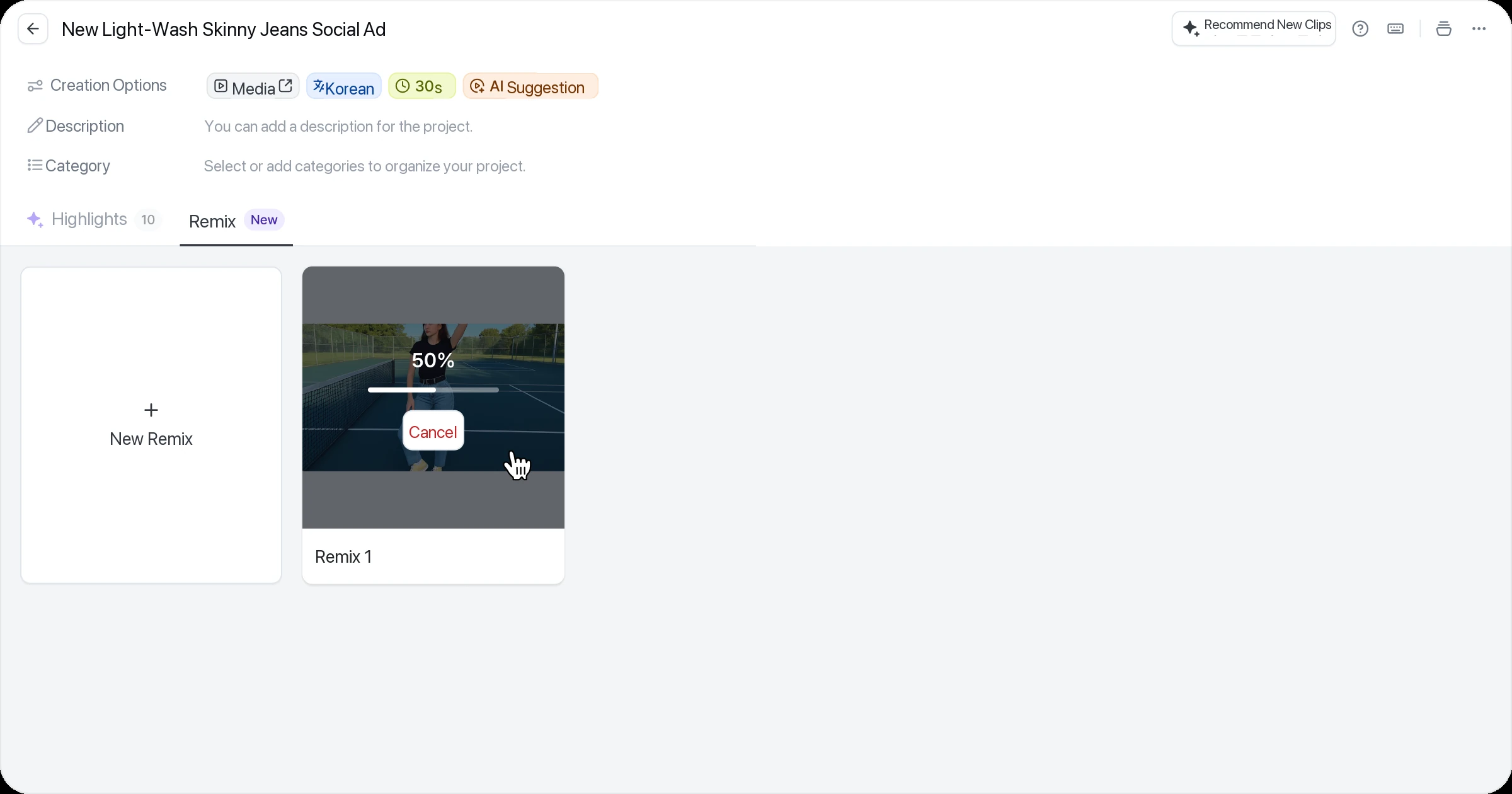
Task: Open the Media creation option
Action: click(253, 86)
